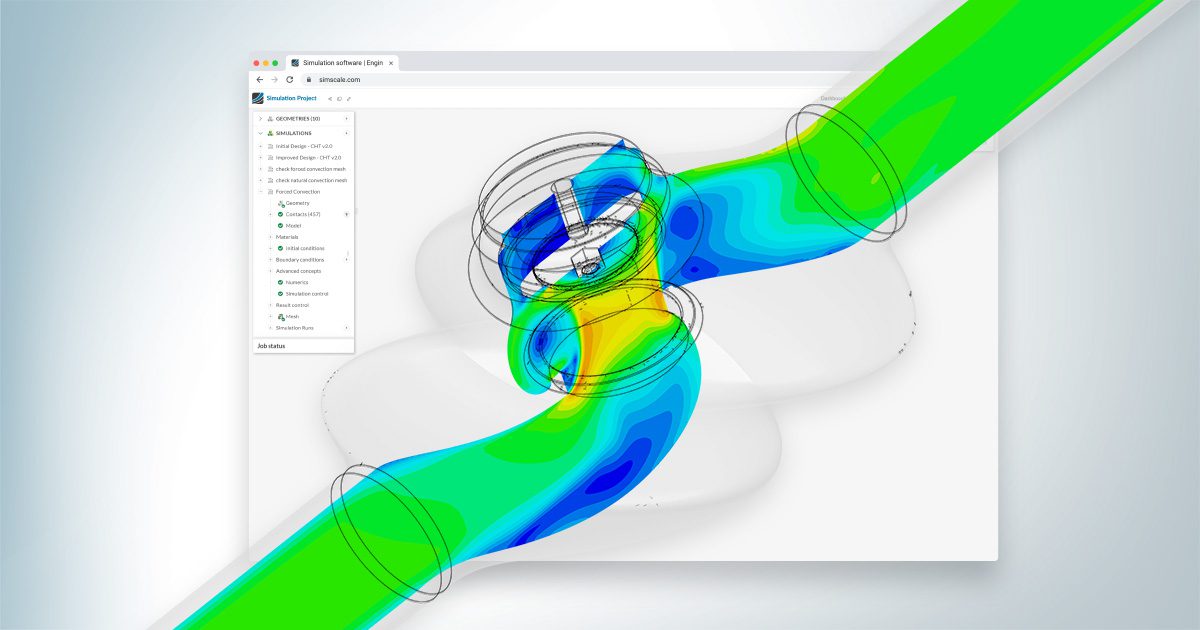Screen dimensions: 1200x630
Task: Collapse the Forced Convection simulation tree
Action: pyautogui.click(x=260, y=191)
